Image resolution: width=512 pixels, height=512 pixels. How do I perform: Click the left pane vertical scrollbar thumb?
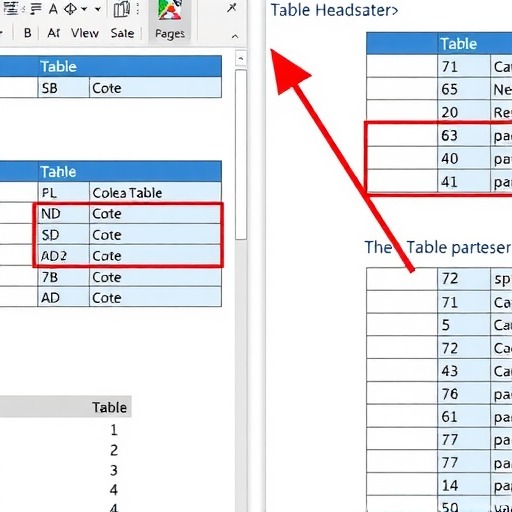point(241,154)
